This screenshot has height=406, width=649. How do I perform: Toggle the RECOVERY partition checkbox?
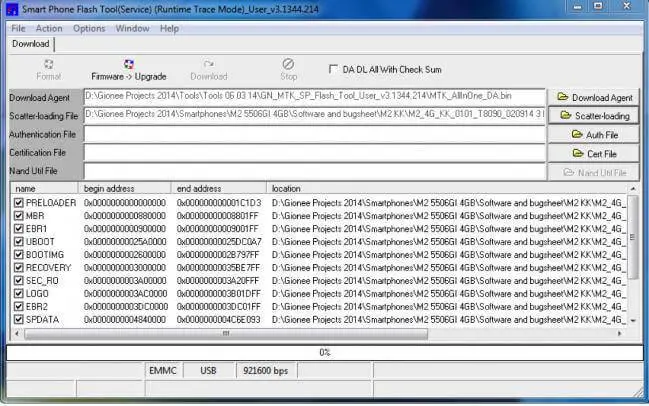(19, 268)
